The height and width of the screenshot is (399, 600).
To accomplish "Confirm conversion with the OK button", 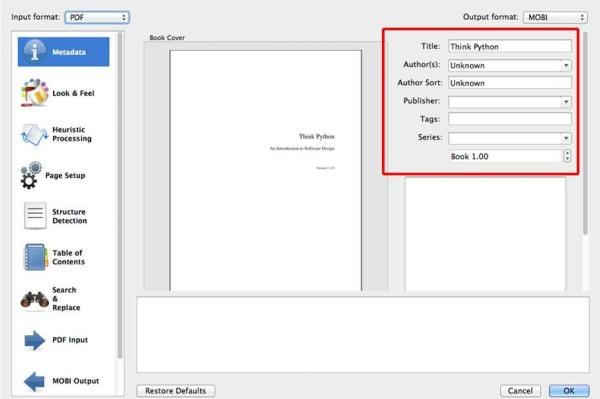I will (x=569, y=391).
